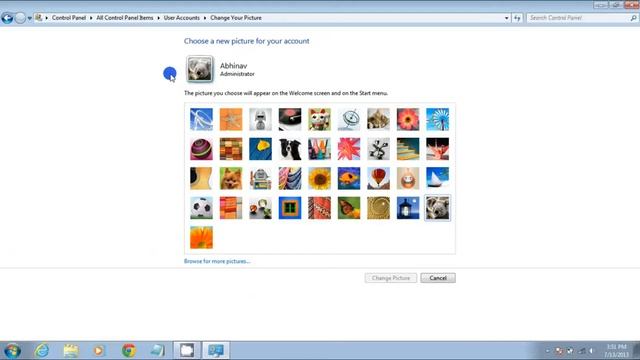Pick the orange brick tiles picture
Screen dimensions: 640x360
[x=231, y=208]
